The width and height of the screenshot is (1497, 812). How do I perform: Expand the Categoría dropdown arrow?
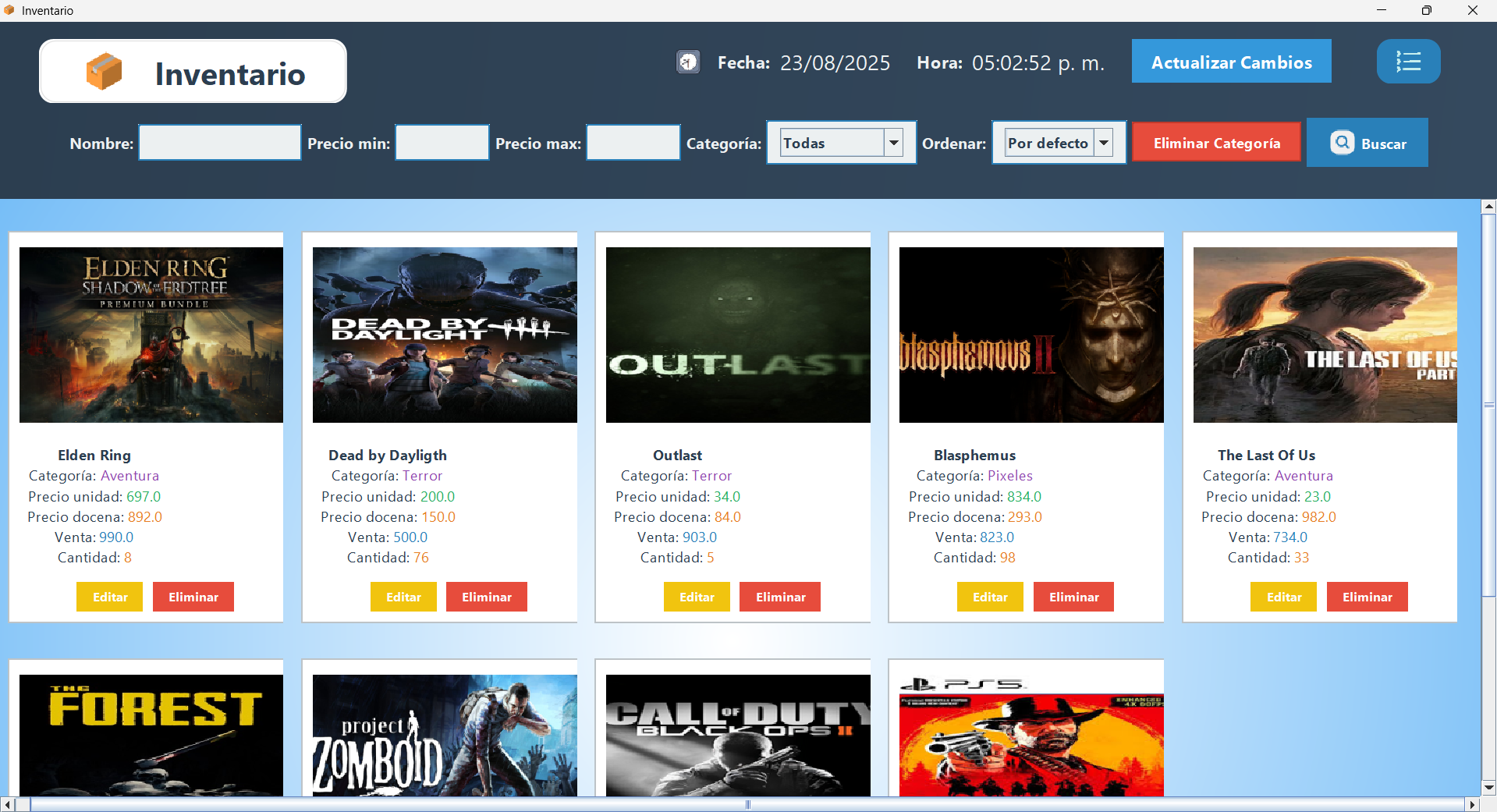click(894, 143)
